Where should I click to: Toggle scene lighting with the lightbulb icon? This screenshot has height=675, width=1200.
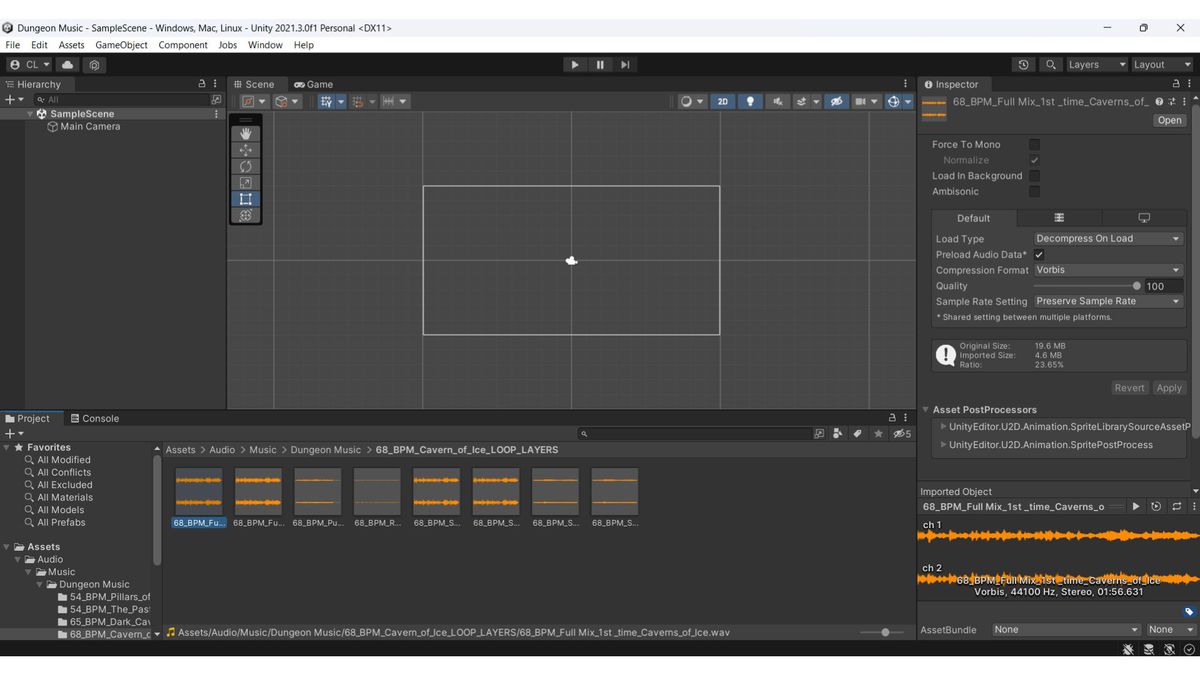tap(750, 102)
